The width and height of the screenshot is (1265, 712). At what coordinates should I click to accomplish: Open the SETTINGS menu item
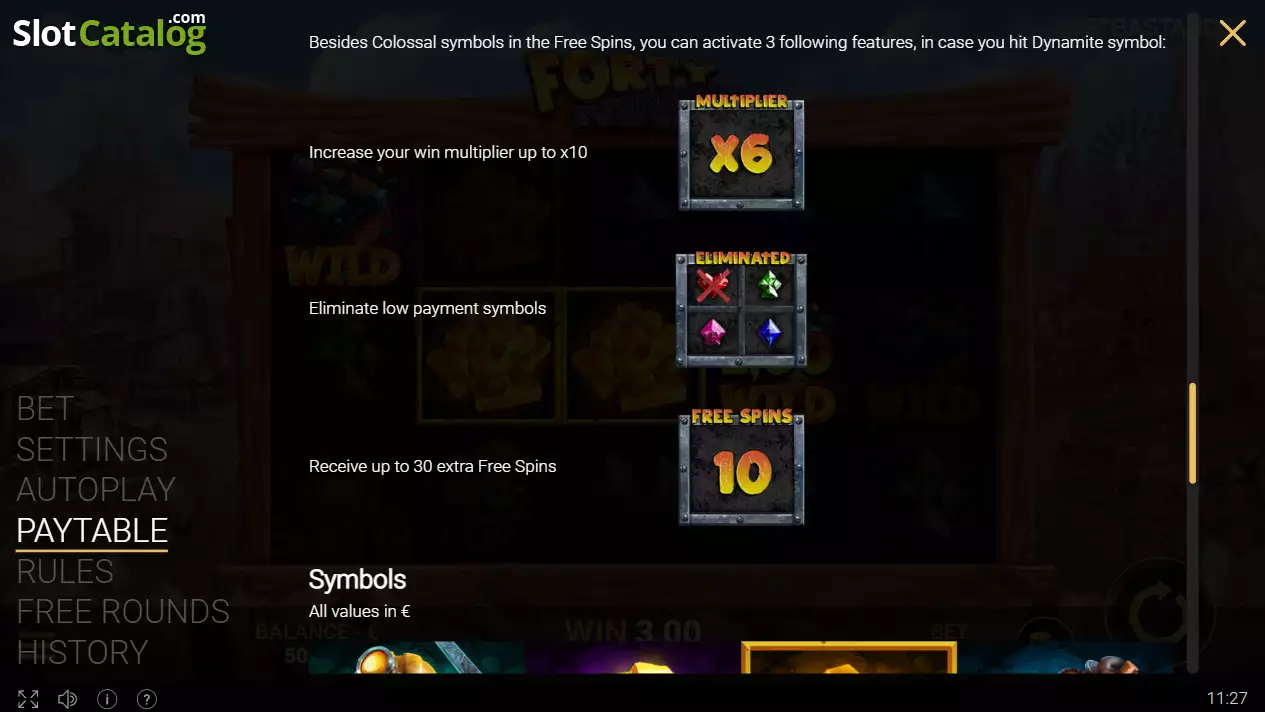(x=92, y=449)
